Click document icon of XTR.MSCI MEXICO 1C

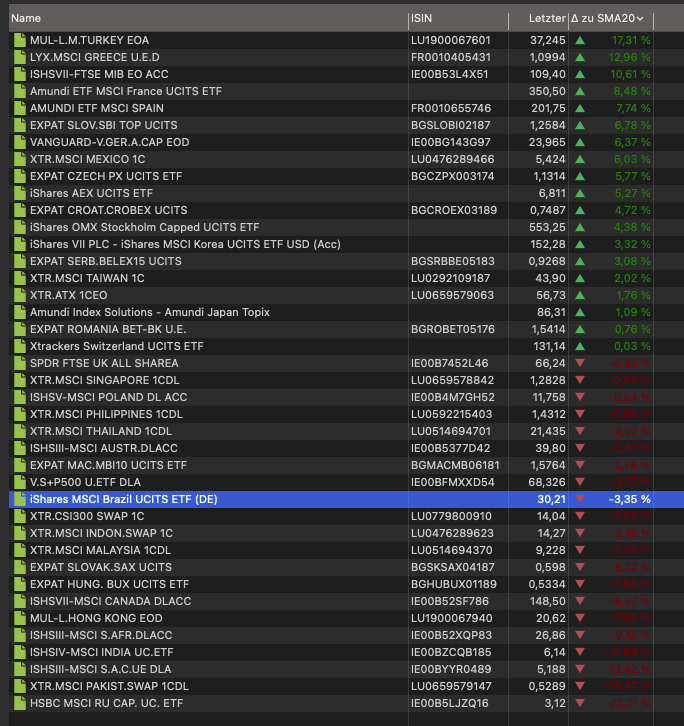[20, 159]
